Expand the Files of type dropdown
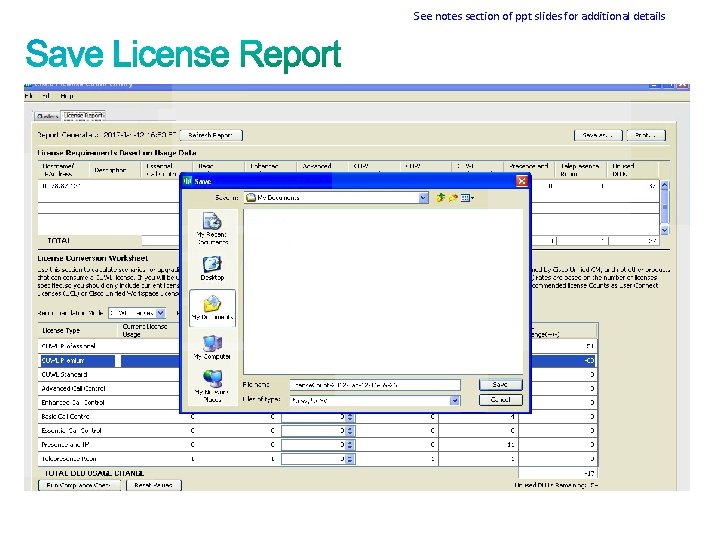Image resolution: width=720 pixels, height=540 pixels. (454, 400)
